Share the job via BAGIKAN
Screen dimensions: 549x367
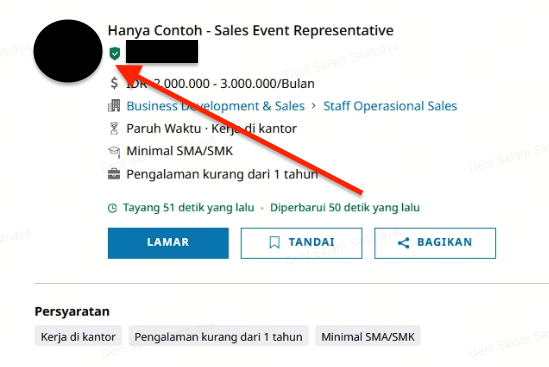pyautogui.click(x=435, y=243)
